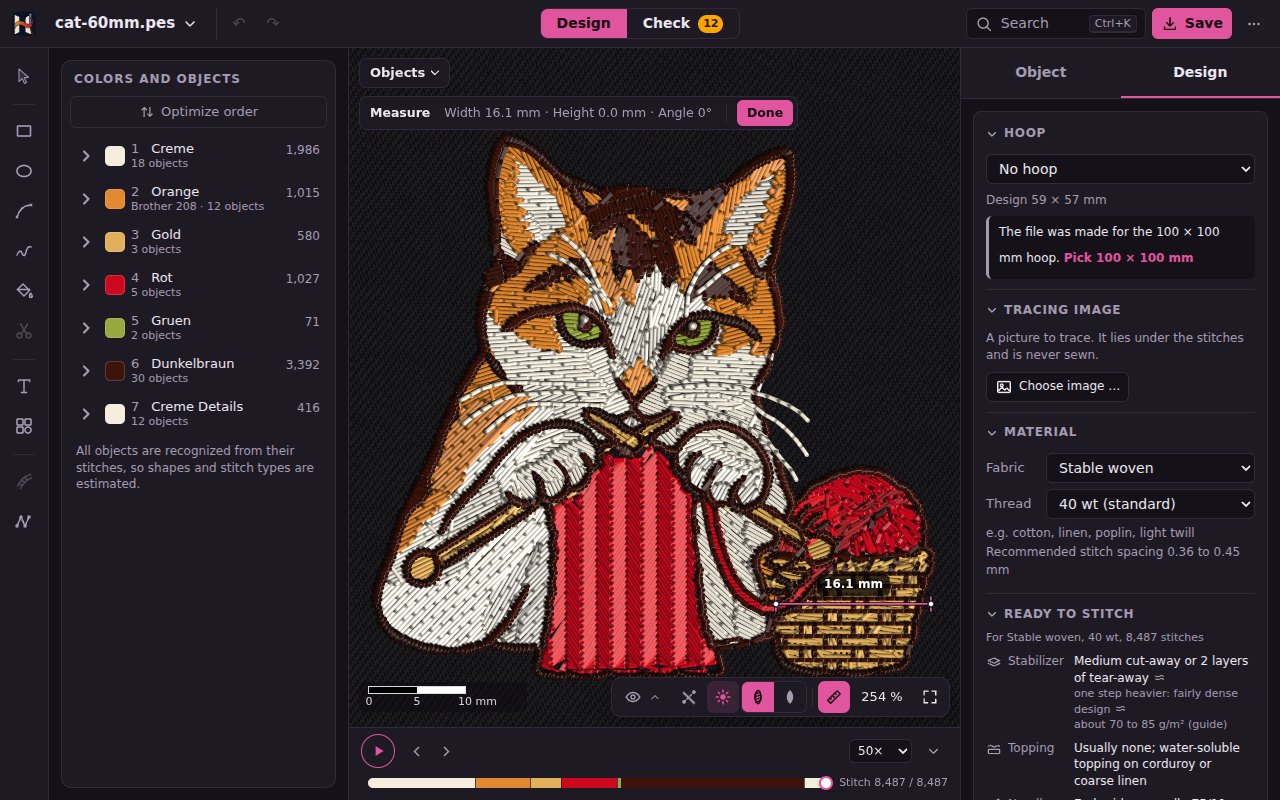Select the curved line tool
Viewport: 1280px width, 800px height.
(24, 211)
